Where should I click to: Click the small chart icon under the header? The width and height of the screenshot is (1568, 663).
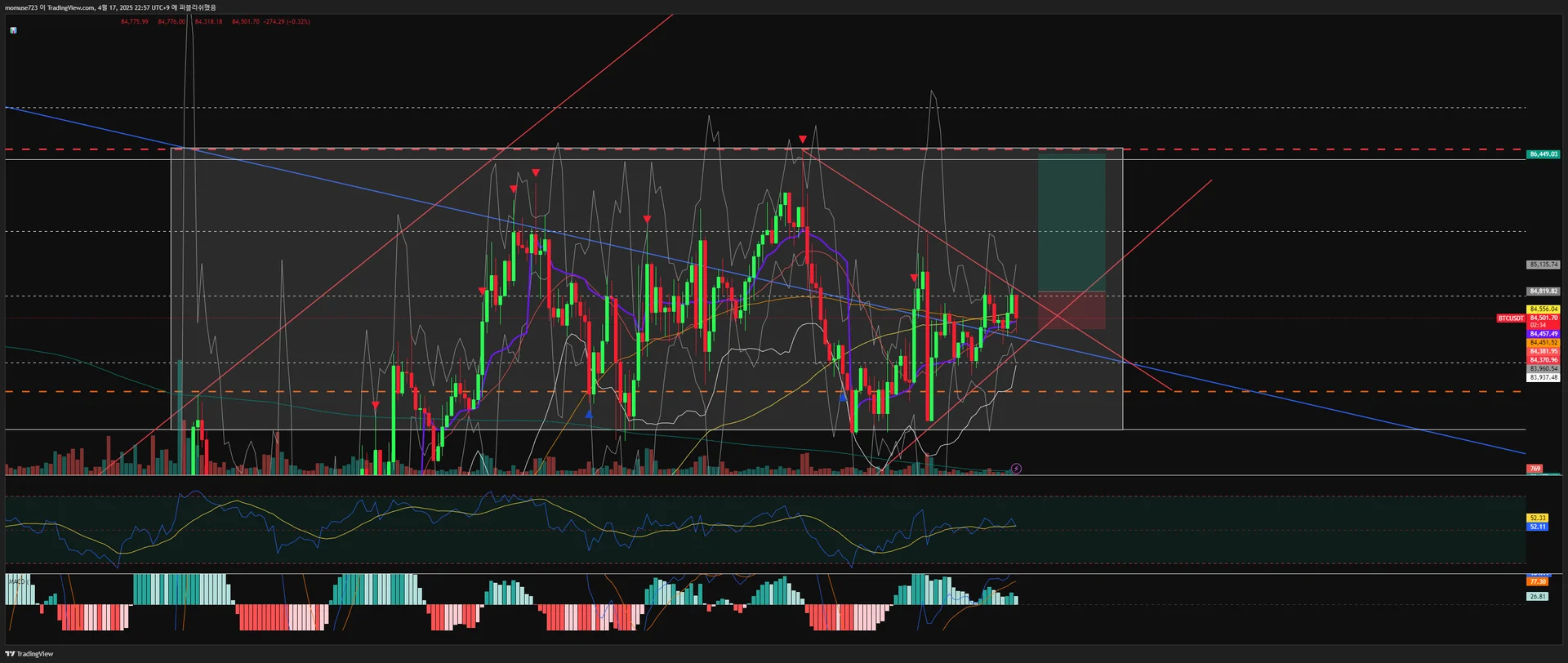pos(13,30)
